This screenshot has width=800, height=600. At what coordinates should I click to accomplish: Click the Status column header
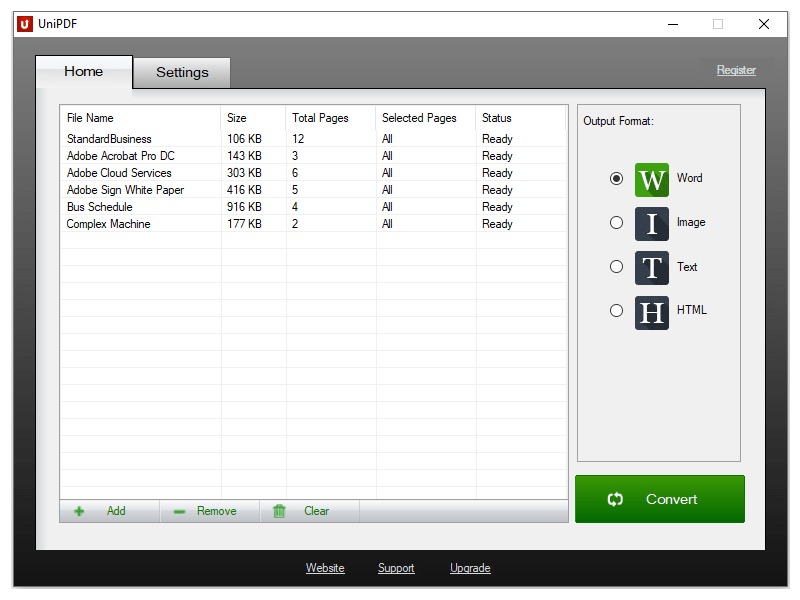click(x=520, y=118)
